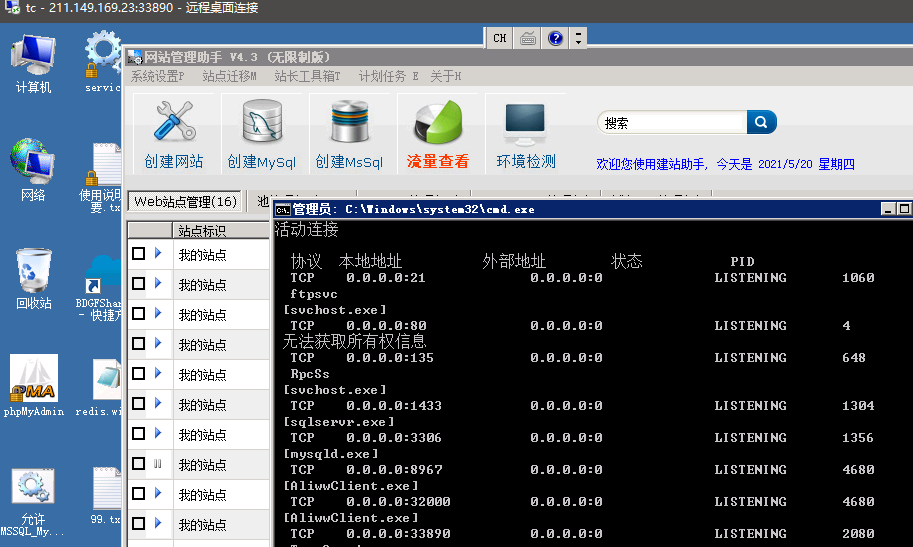The width and height of the screenshot is (913, 547).
Task: Select the 创建MsSql database icon
Action: [x=349, y=123]
